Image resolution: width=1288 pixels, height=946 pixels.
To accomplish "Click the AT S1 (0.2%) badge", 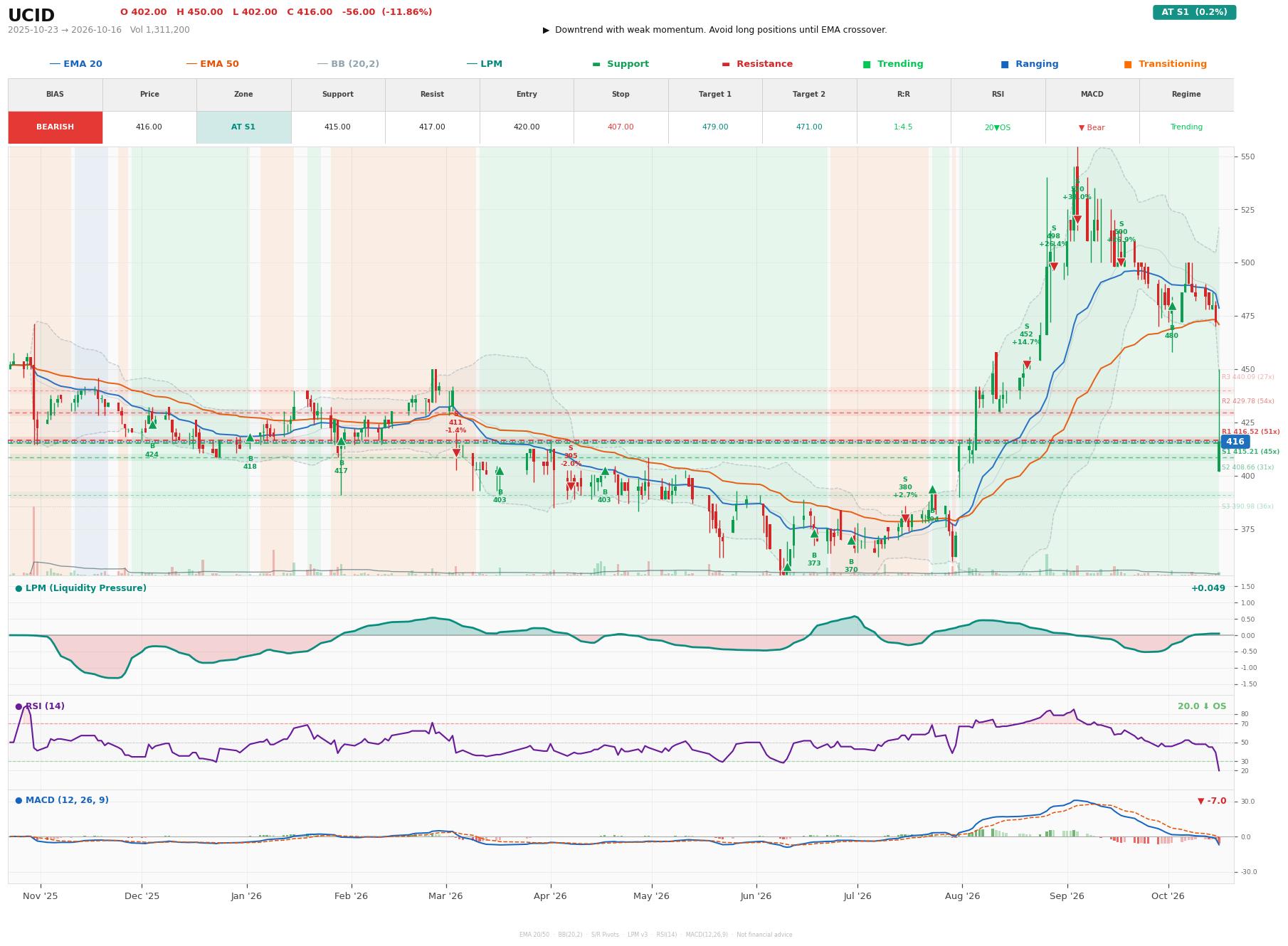I will coord(1194,12).
